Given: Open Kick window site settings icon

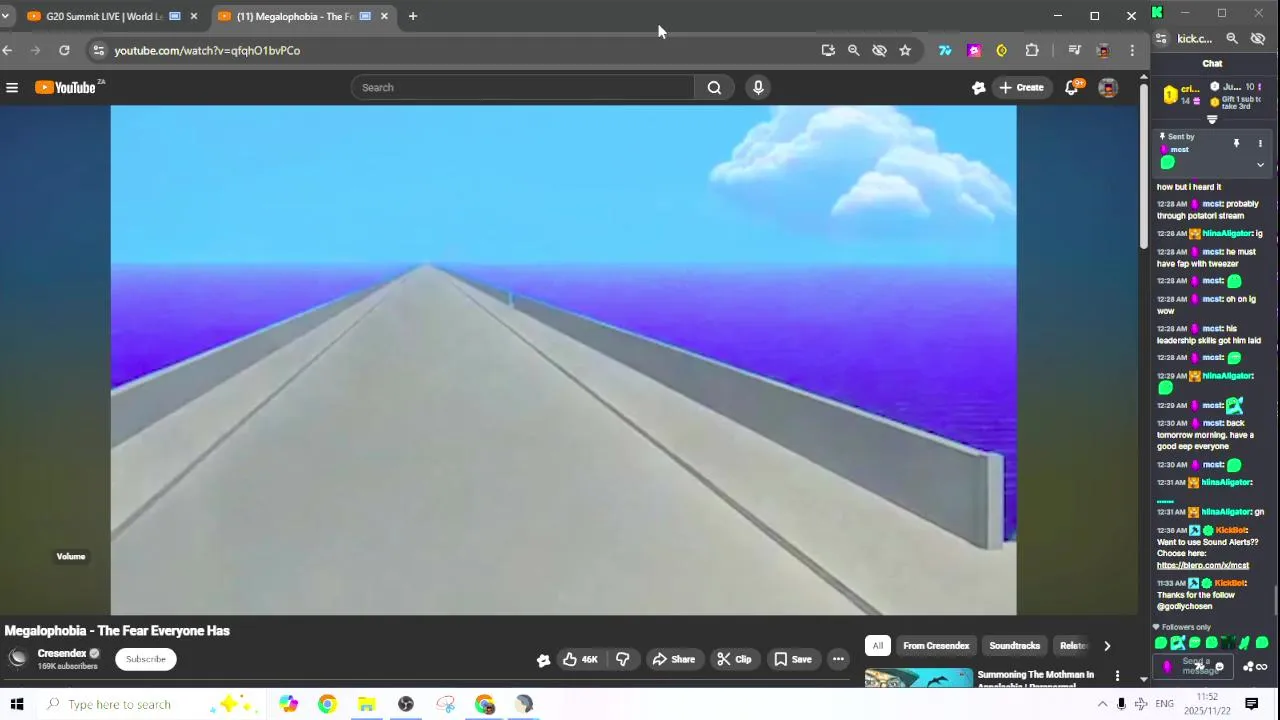Looking at the screenshot, I should [x=1161, y=38].
